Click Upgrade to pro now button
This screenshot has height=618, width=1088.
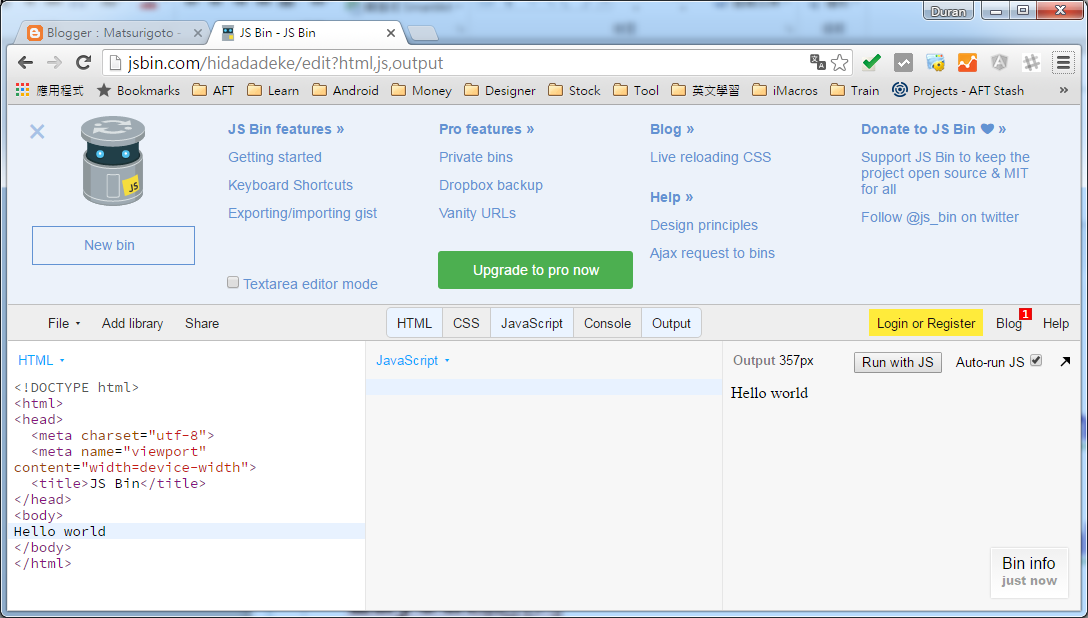(x=535, y=270)
